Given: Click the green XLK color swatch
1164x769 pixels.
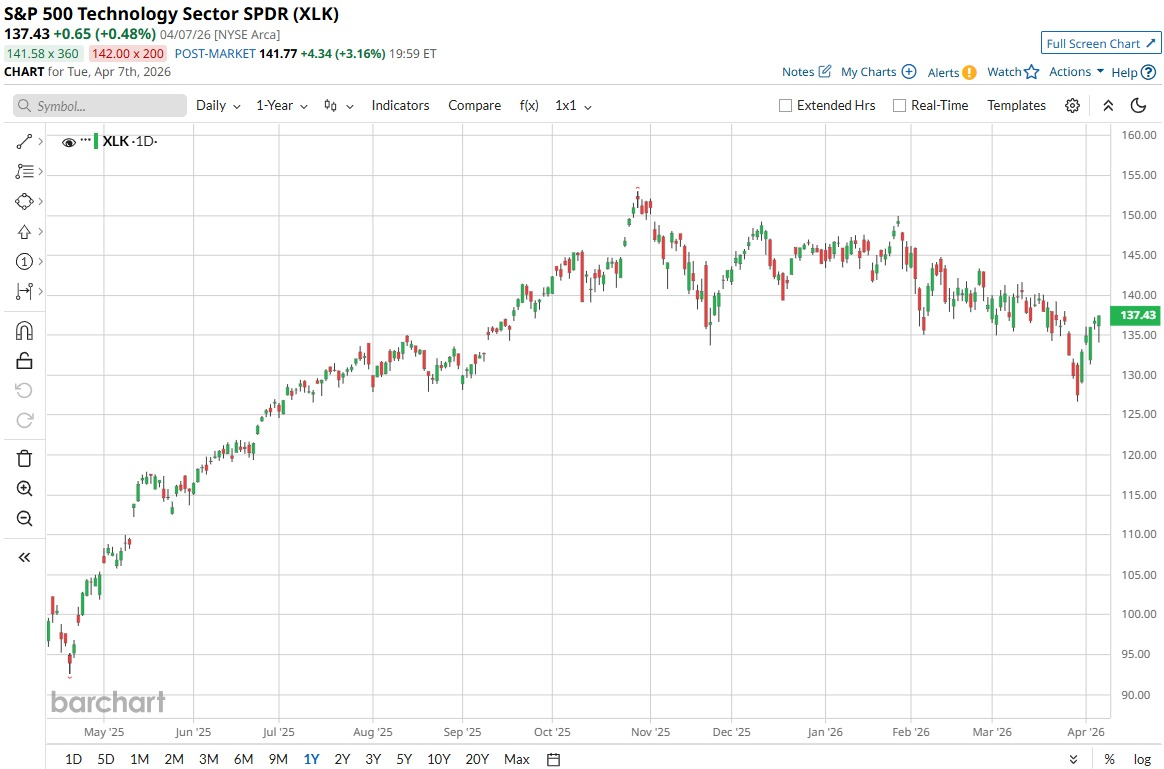Looking at the screenshot, I should tap(96, 142).
